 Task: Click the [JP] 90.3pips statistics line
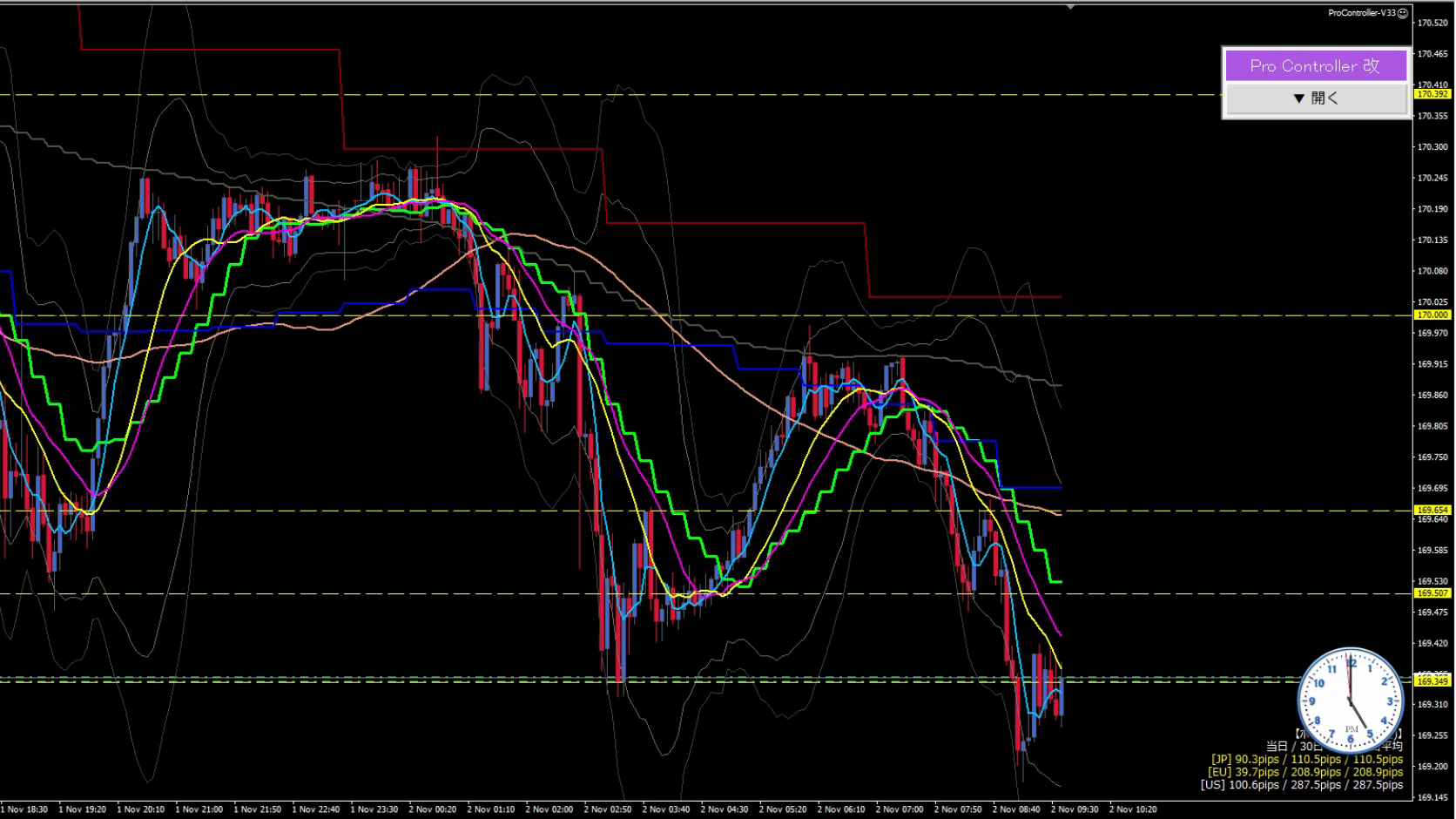[1307, 760]
